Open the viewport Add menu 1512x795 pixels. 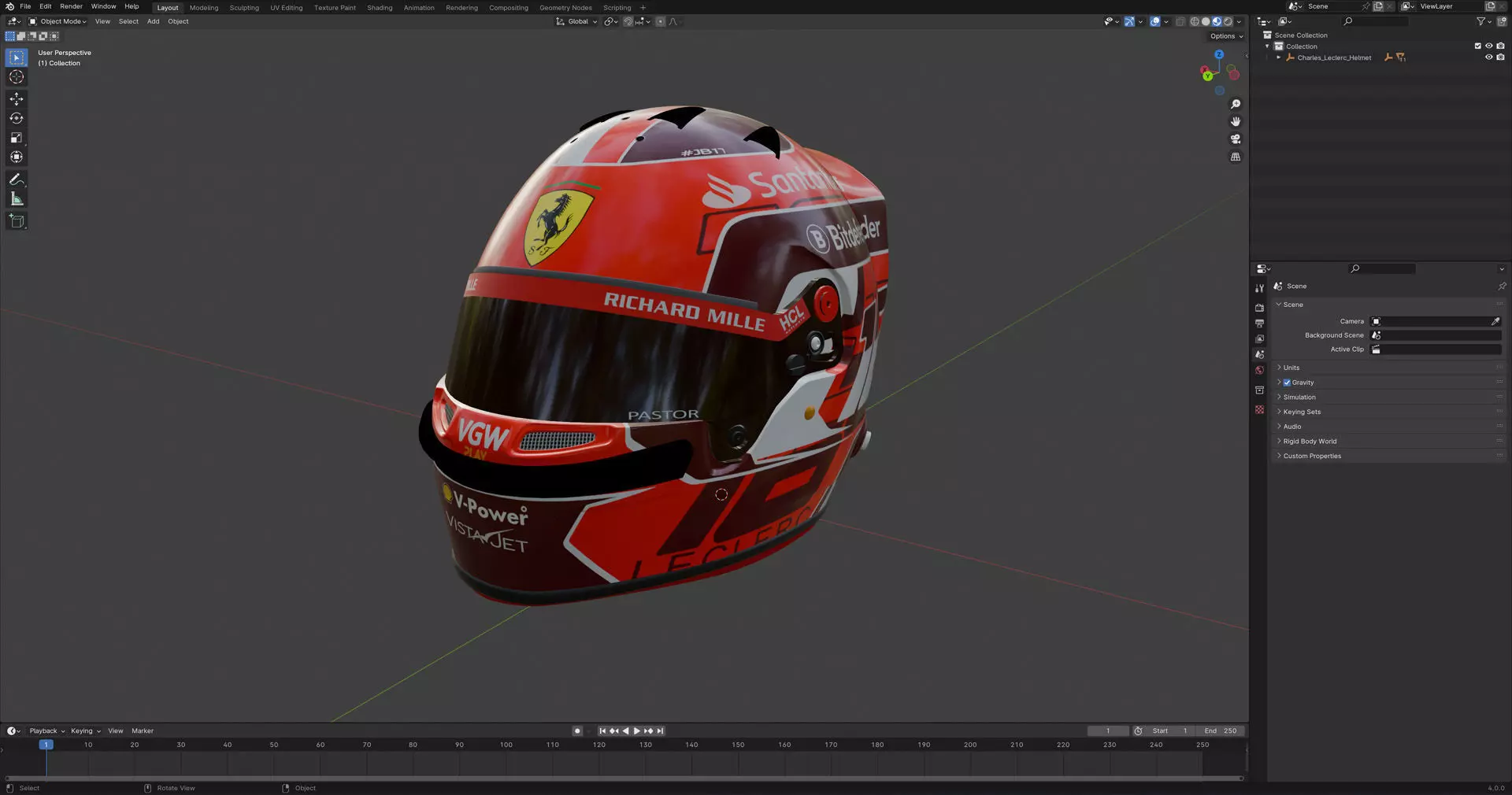(x=153, y=21)
